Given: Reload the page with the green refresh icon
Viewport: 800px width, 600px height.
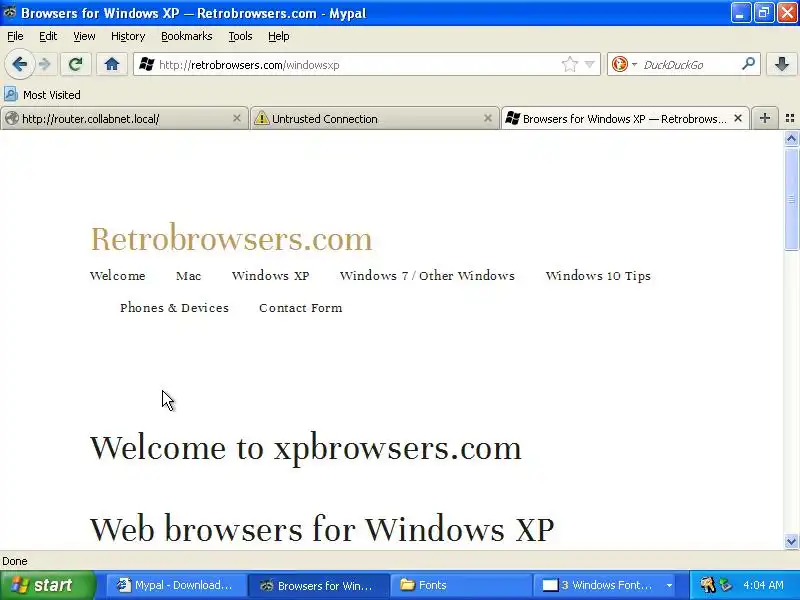Looking at the screenshot, I should (x=76, y=64).
